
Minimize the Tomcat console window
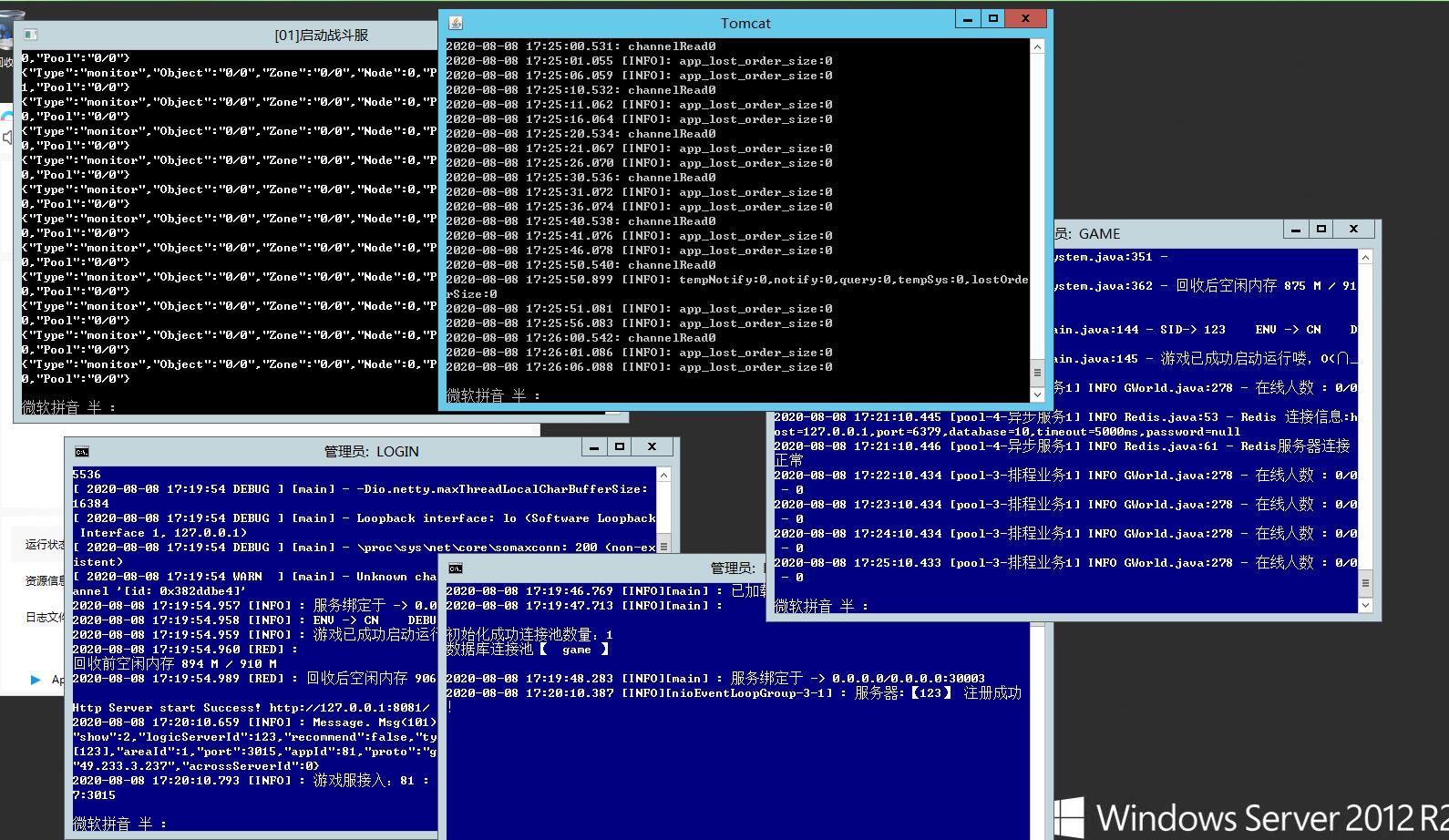pyautogui.click(x=968, y=19)
